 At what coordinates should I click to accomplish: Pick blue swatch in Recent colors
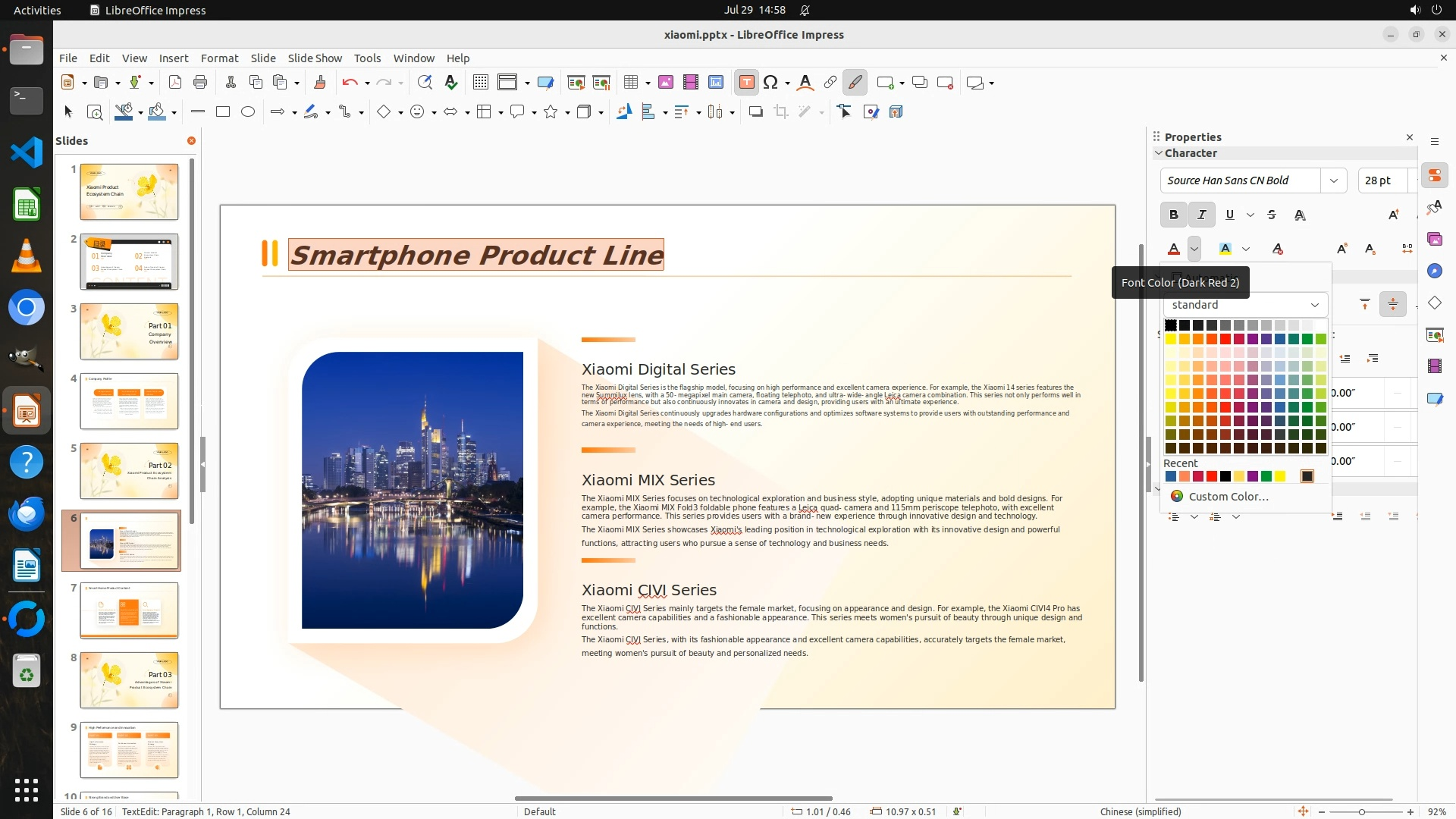tap(1171, 476)
